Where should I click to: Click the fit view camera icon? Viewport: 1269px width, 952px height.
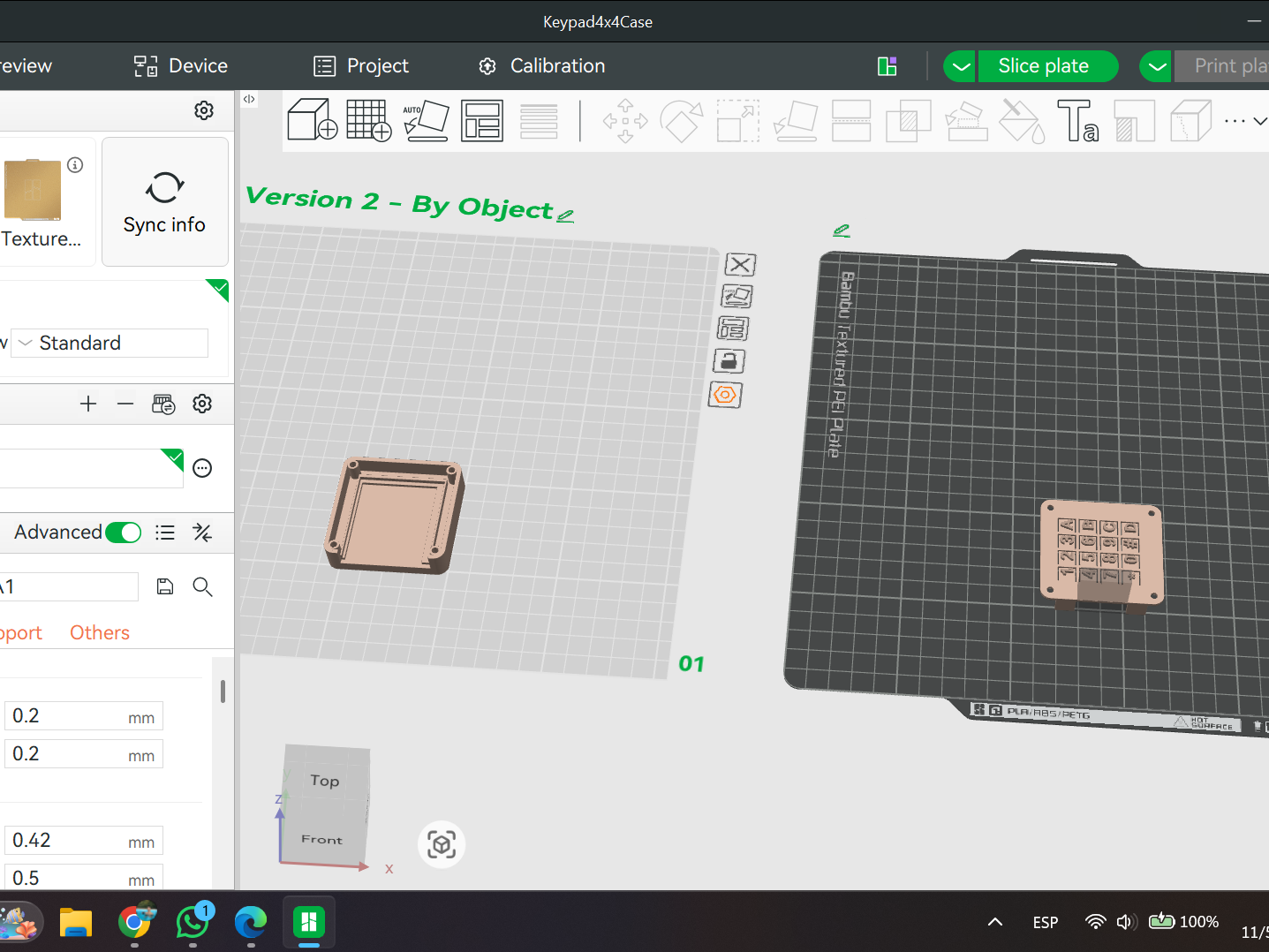(442, 845)
